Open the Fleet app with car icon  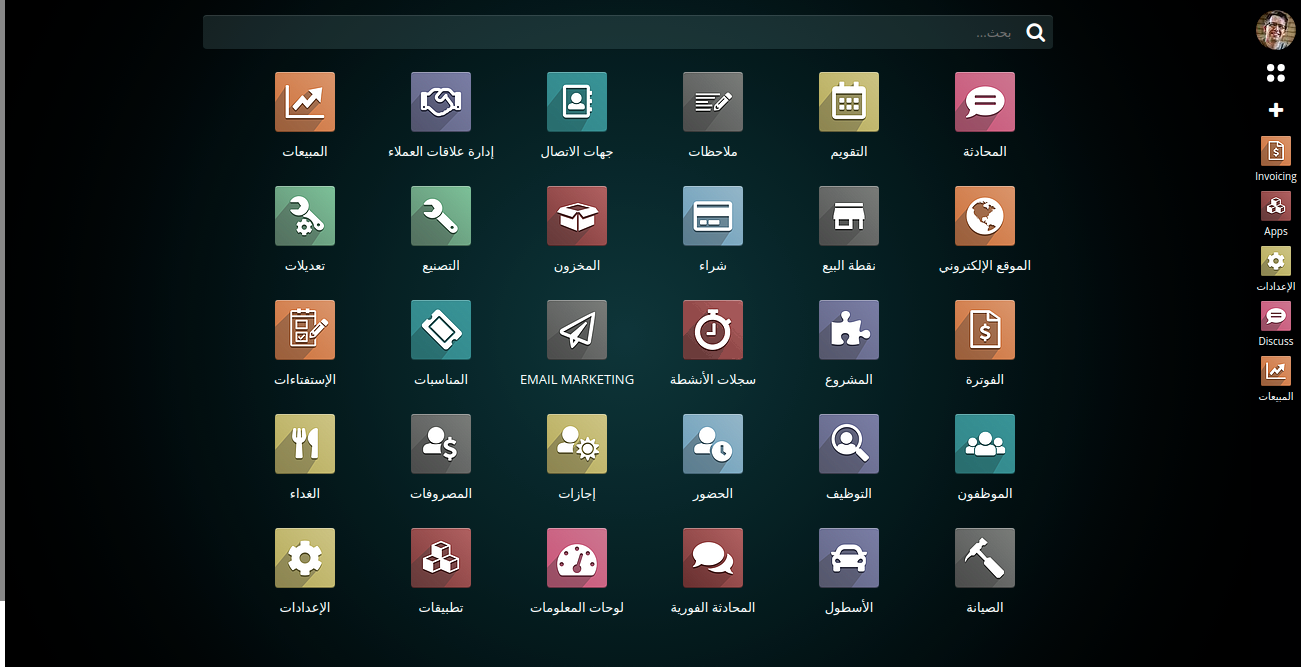pos(848,558)
